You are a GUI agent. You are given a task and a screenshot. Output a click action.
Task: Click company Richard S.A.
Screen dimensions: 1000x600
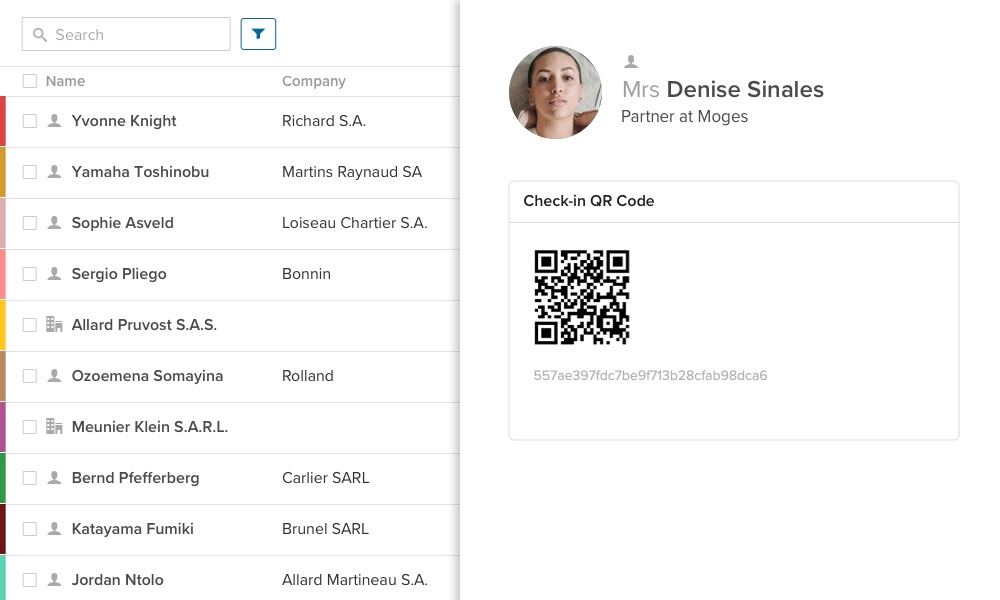click(324, 121)
